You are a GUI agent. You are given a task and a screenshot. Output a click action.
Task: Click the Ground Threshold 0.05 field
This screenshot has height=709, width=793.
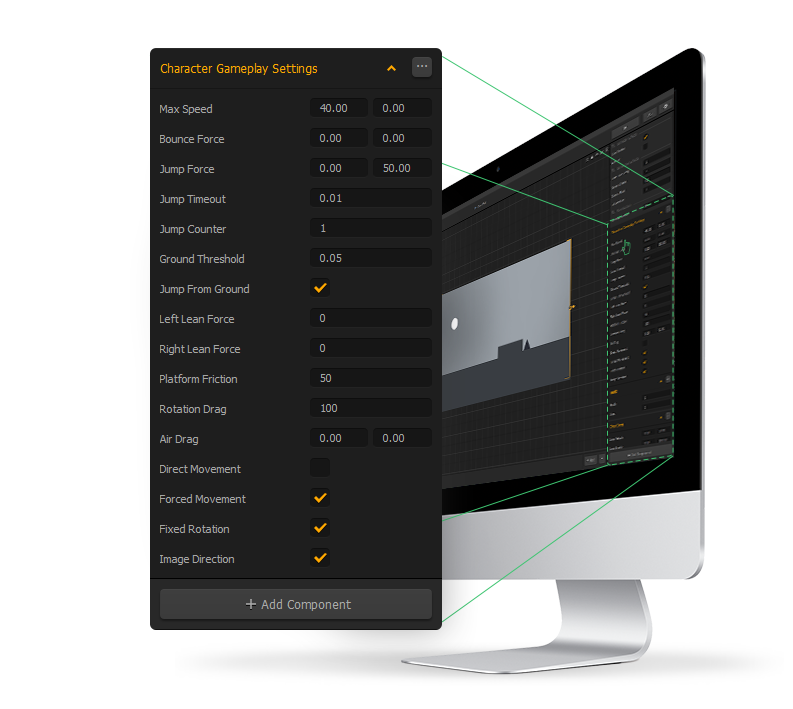tap(371, 258)
